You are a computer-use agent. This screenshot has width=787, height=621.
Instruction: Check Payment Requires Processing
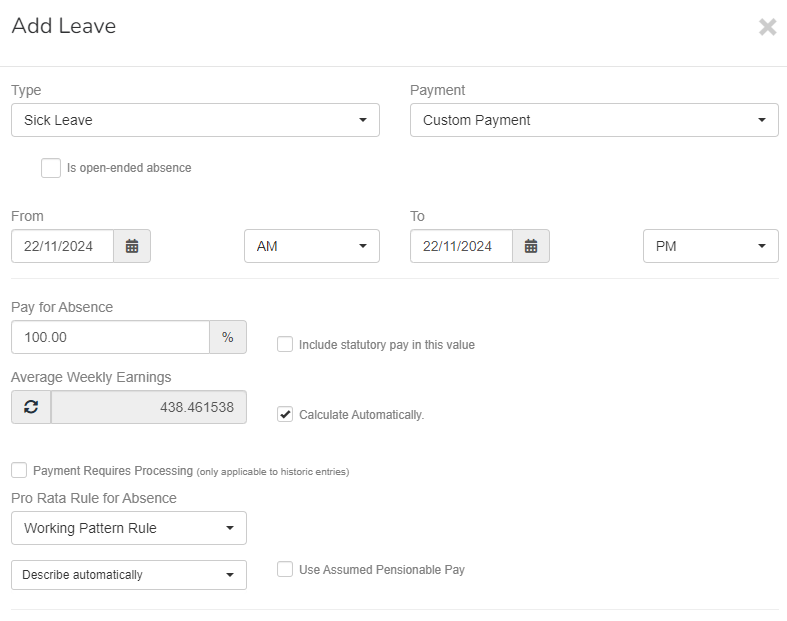(19, 470)
